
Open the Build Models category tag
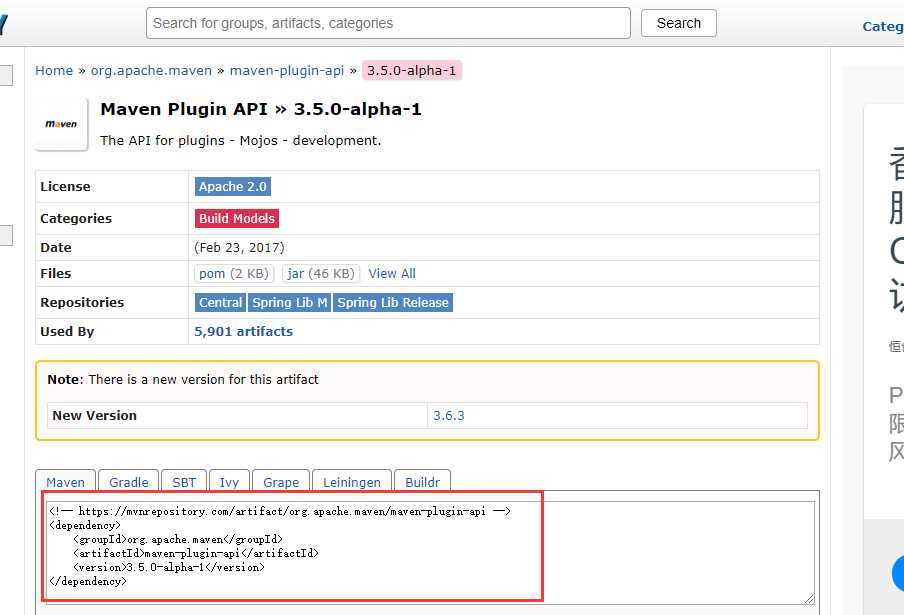point(236,218)
